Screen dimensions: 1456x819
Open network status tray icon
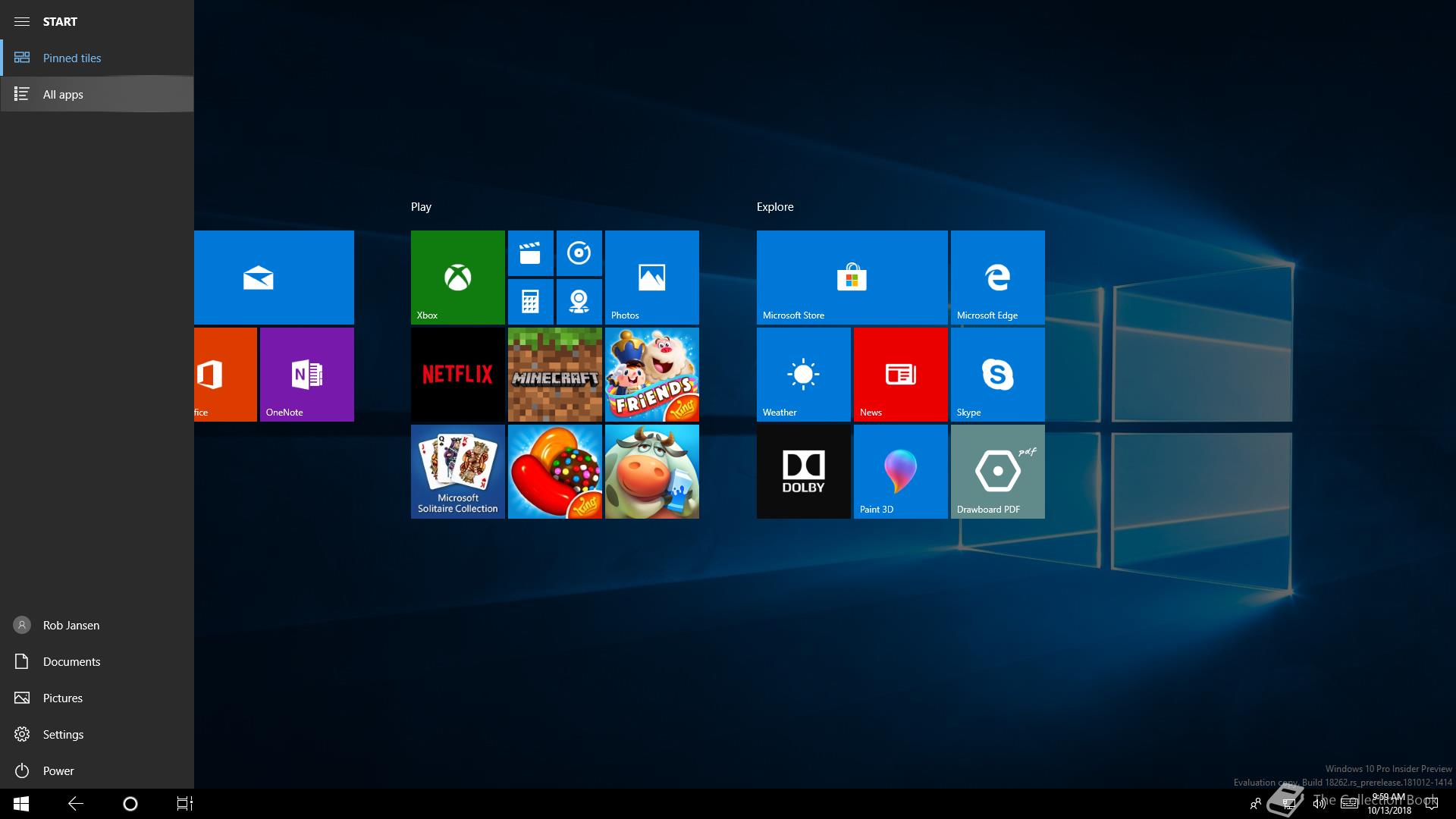pyautogui.click(x=1288, y=804)
